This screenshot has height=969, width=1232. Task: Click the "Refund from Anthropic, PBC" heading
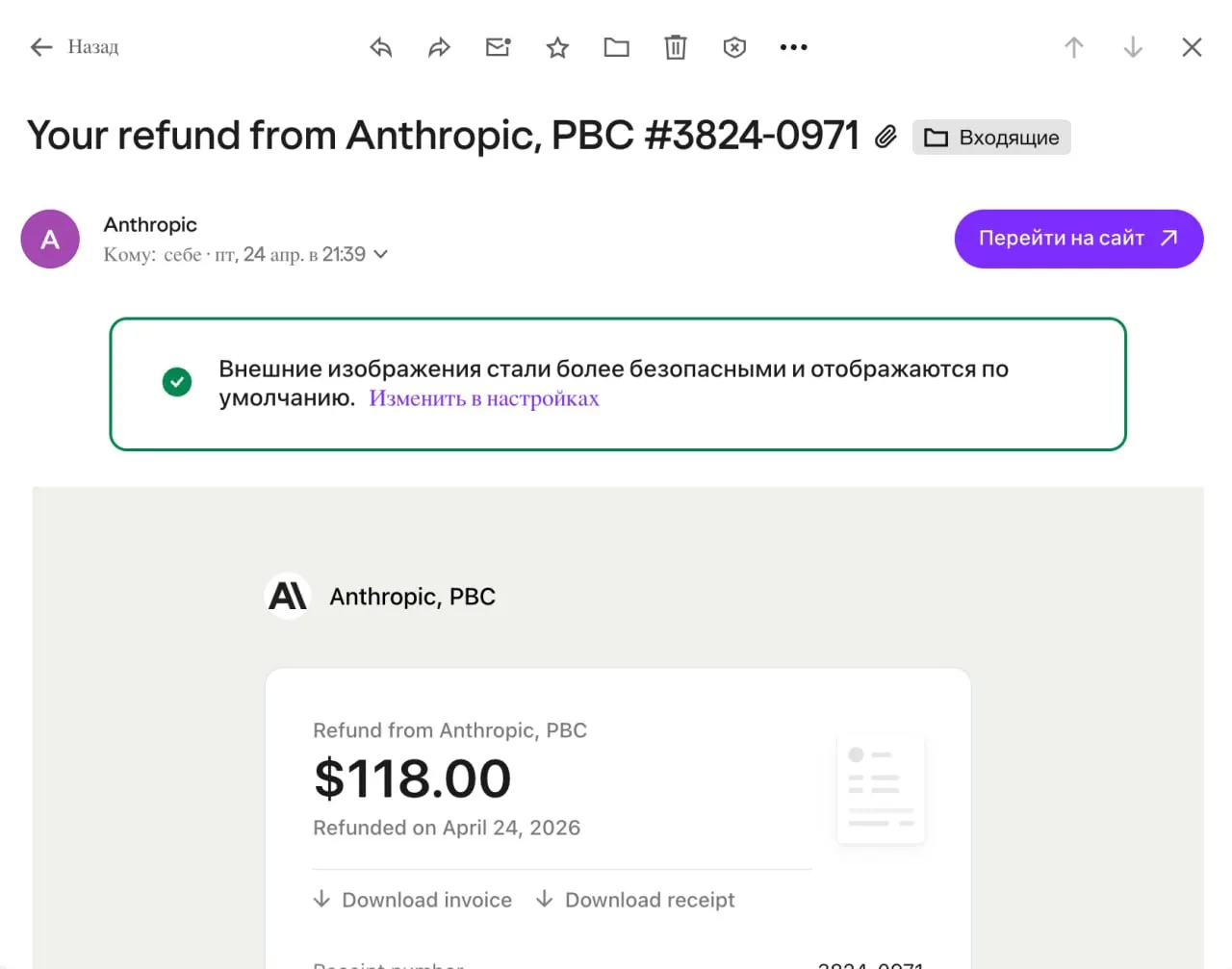449,730
